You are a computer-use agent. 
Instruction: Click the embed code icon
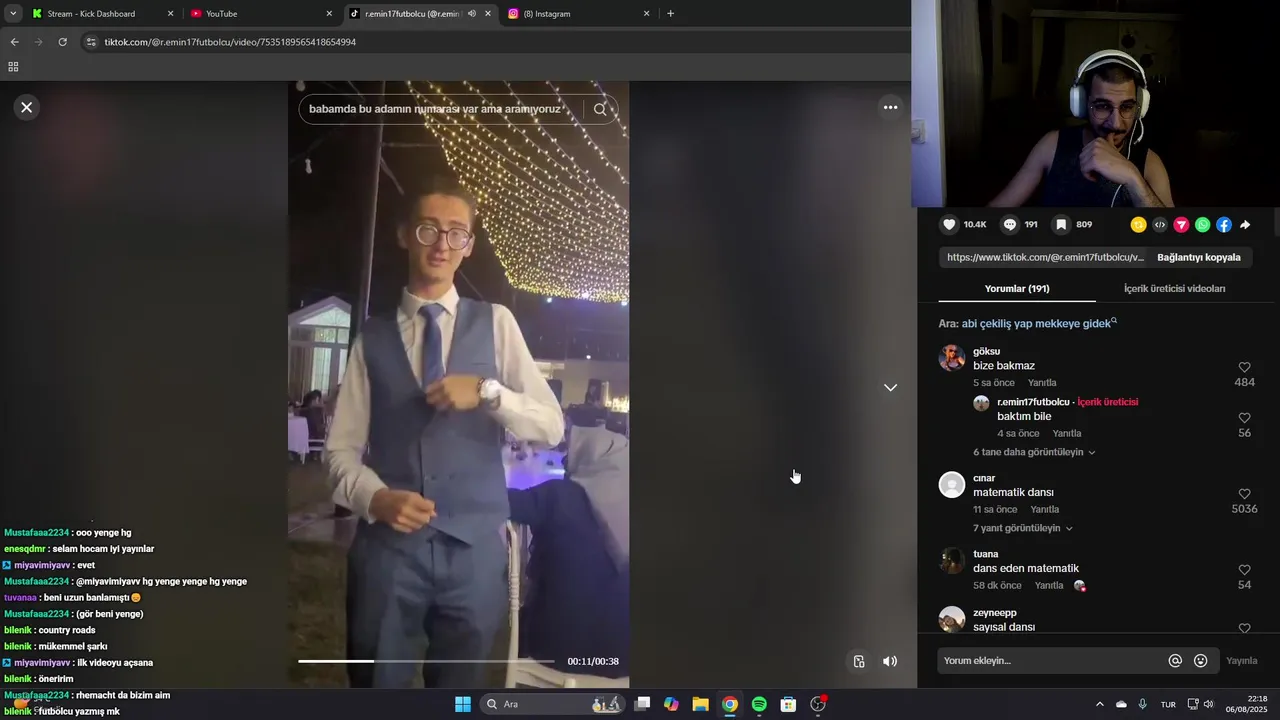point(1160,225)
